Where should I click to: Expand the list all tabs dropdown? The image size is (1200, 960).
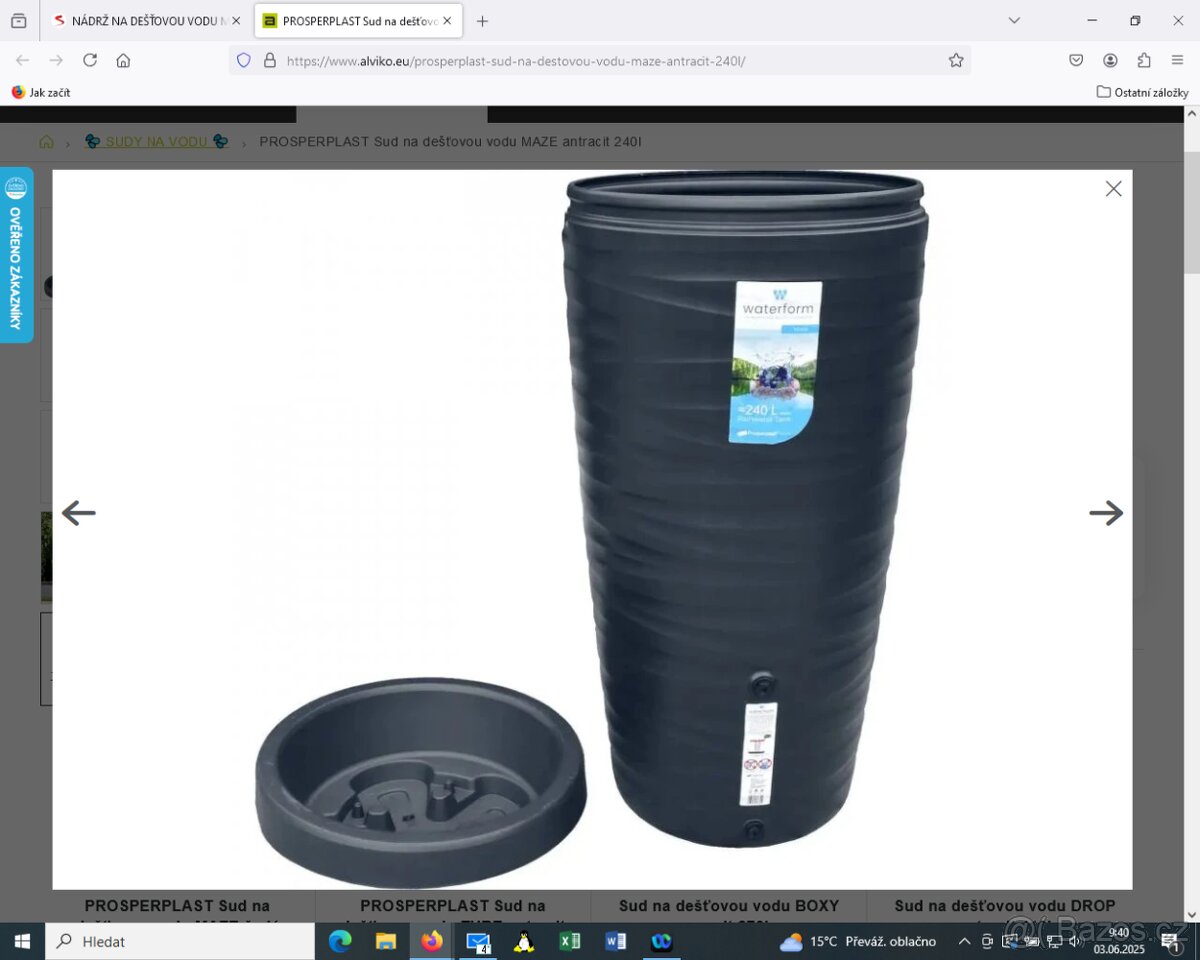coord(1014,20)
